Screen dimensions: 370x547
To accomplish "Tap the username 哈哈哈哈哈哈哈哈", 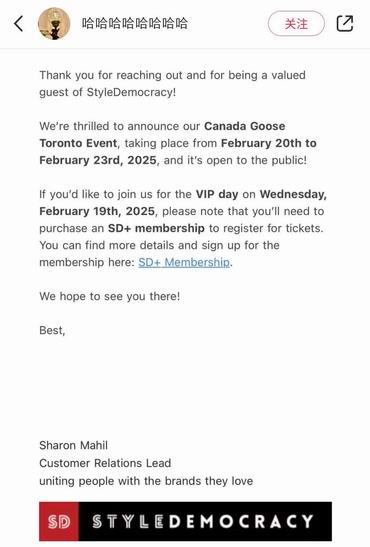I will coord(135,23).
